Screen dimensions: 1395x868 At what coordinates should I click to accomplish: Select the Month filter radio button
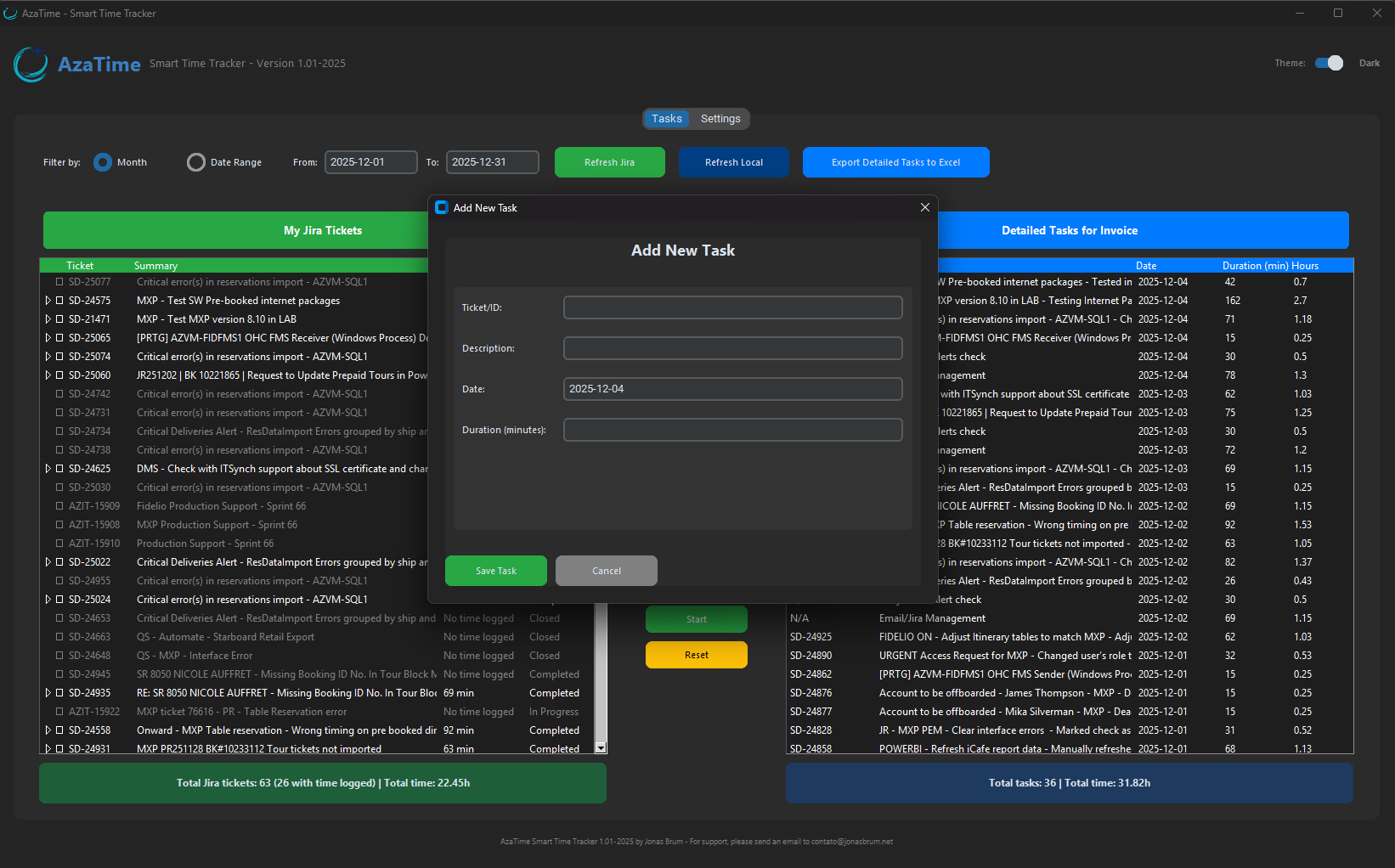coord(103,162)
